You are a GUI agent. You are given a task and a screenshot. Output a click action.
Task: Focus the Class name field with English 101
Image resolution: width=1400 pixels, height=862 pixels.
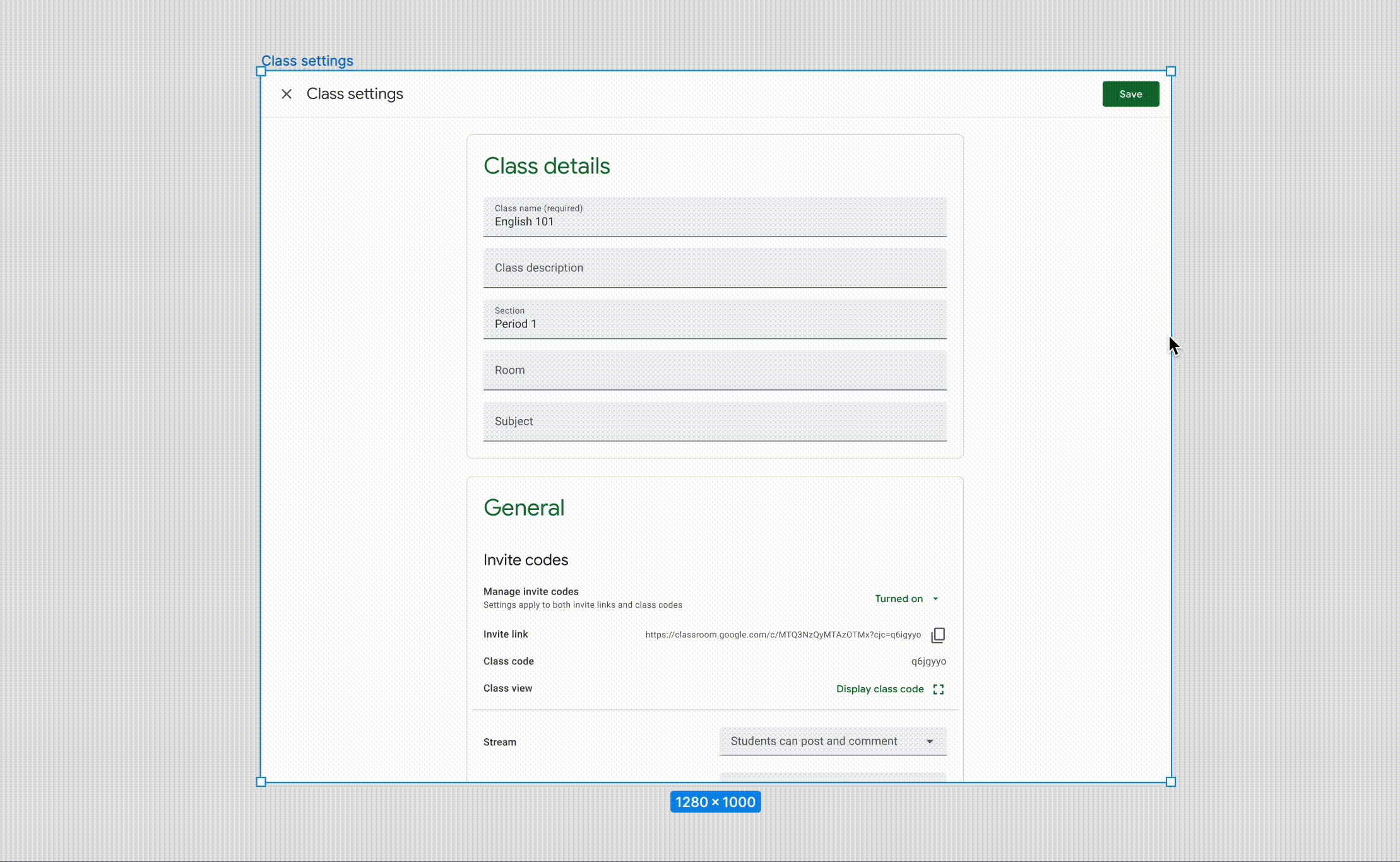point(715,217)
